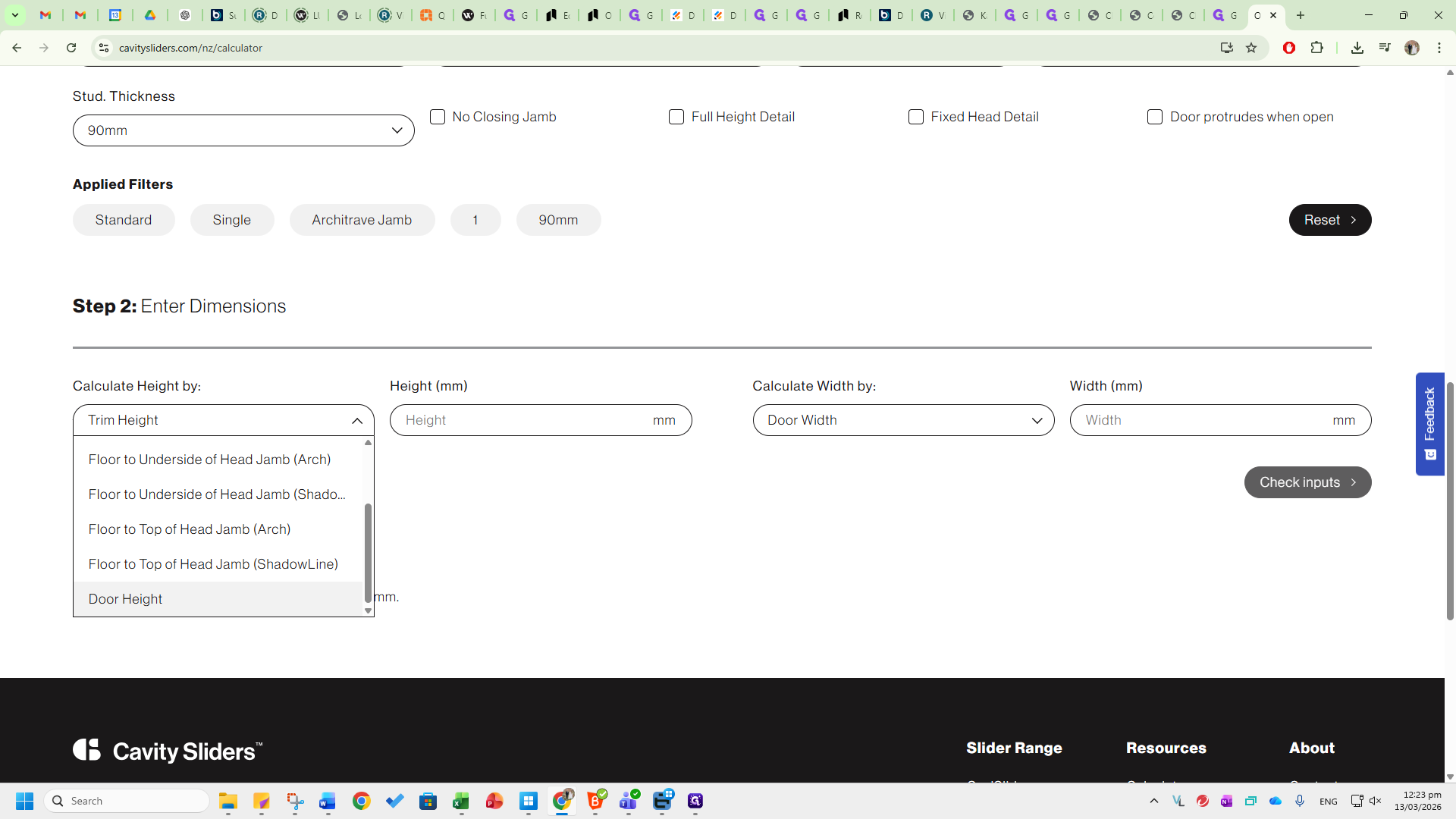Enable the No Closing Jamb checkbox

[438, 117]
